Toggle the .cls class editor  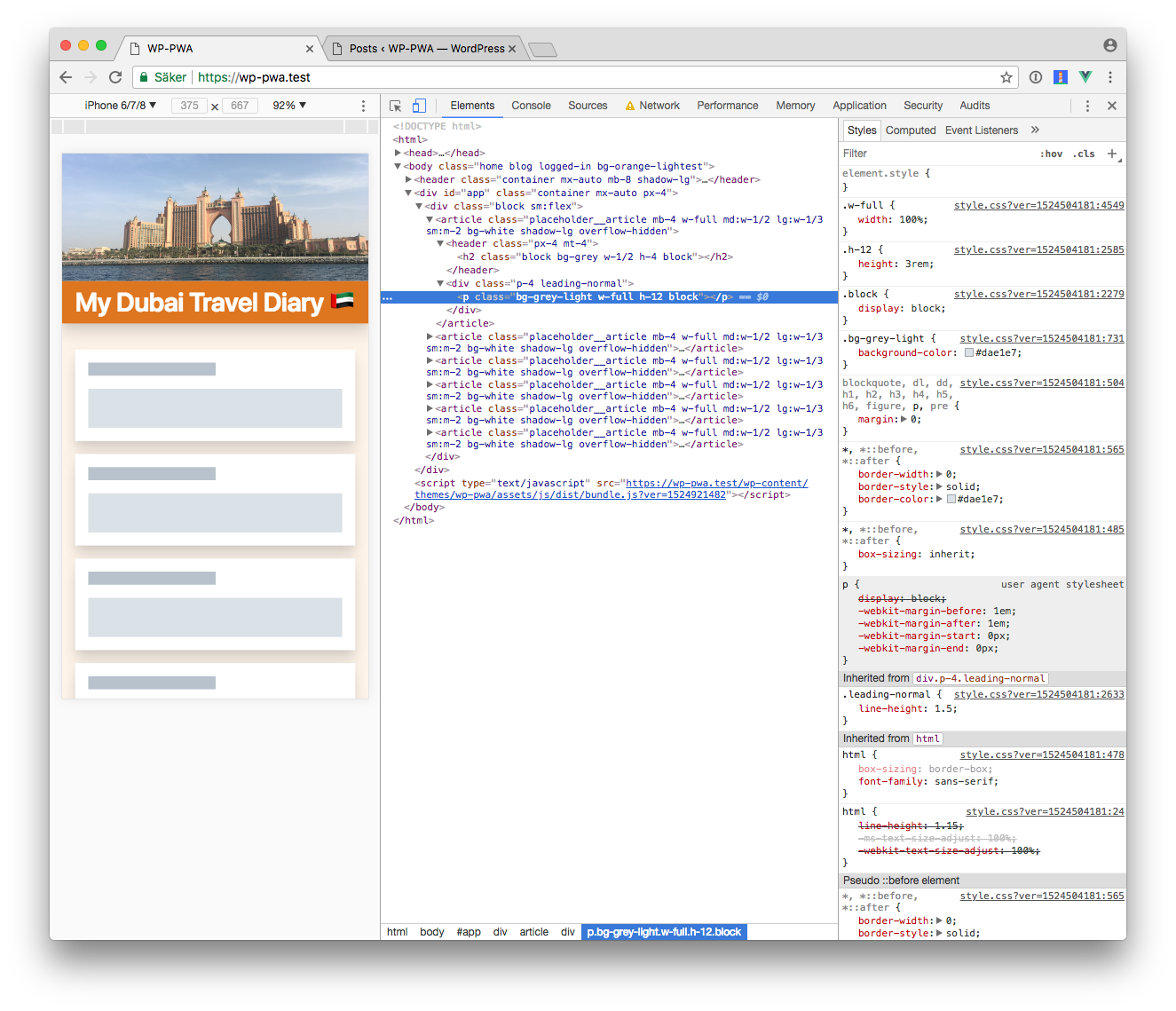click(1084, 154)
